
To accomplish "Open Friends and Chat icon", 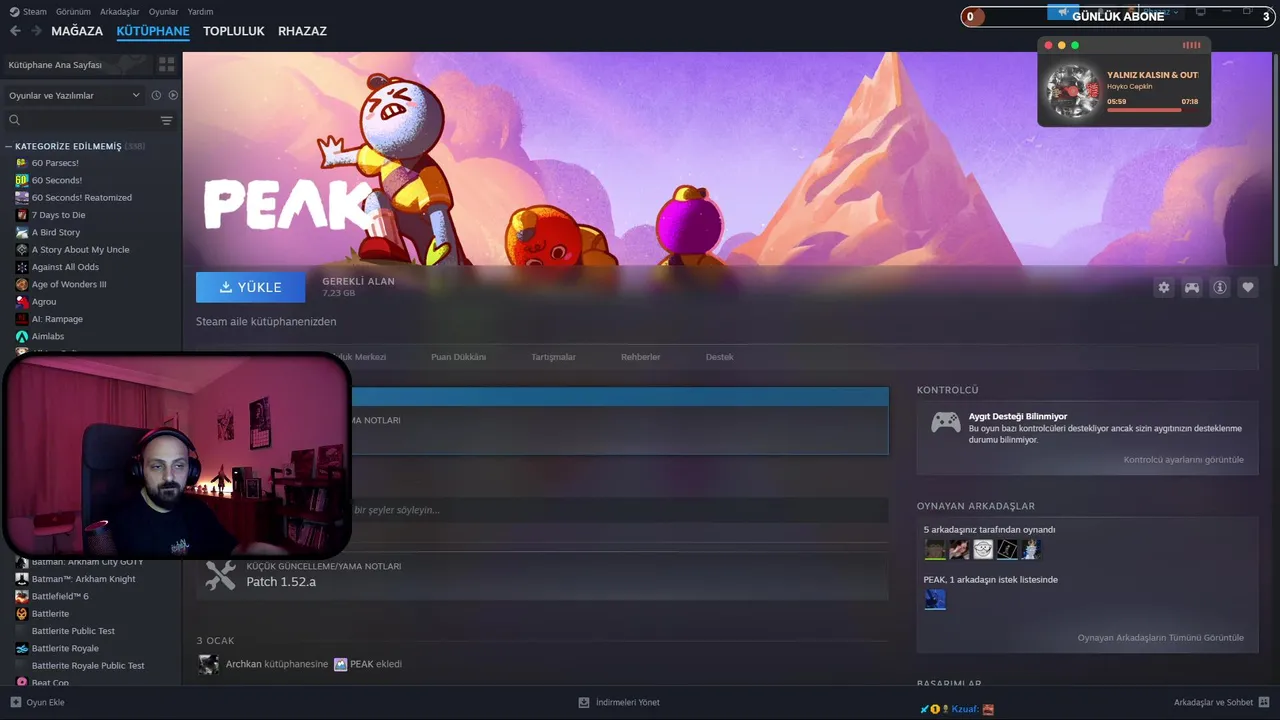I will point(1264,702).
